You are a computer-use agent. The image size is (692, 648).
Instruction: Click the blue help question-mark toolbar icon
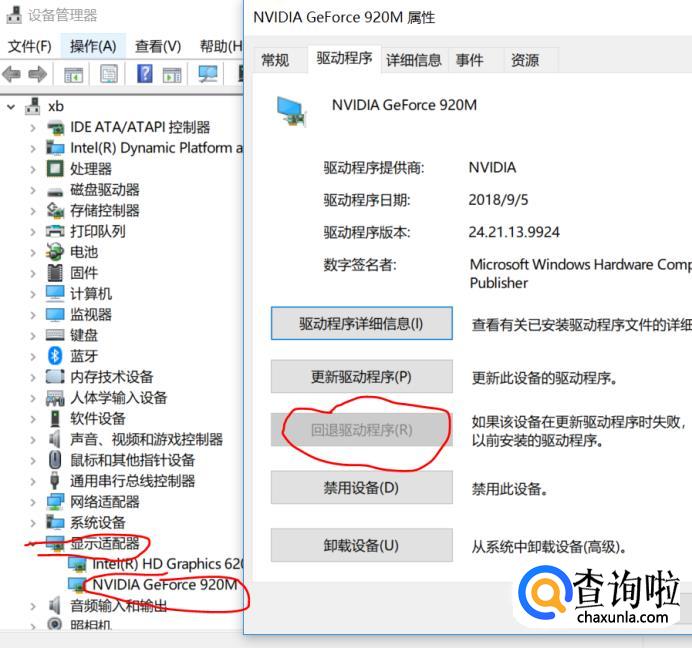coord(144,74)
